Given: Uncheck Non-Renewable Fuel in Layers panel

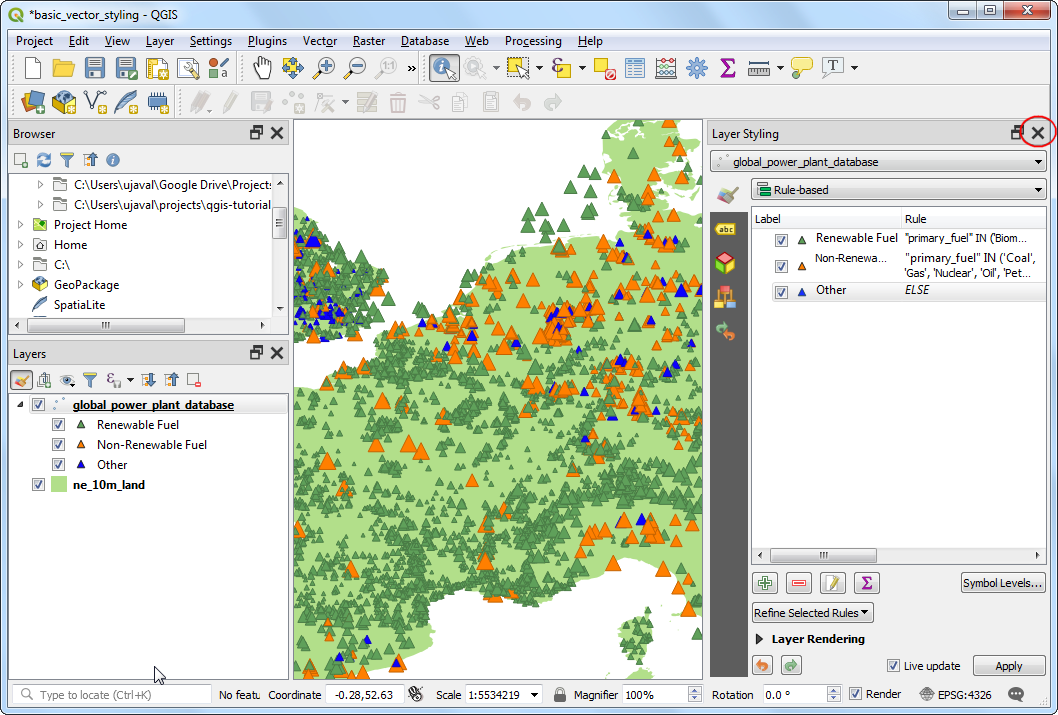Looking at the screenshot, I should pos(59,445).
